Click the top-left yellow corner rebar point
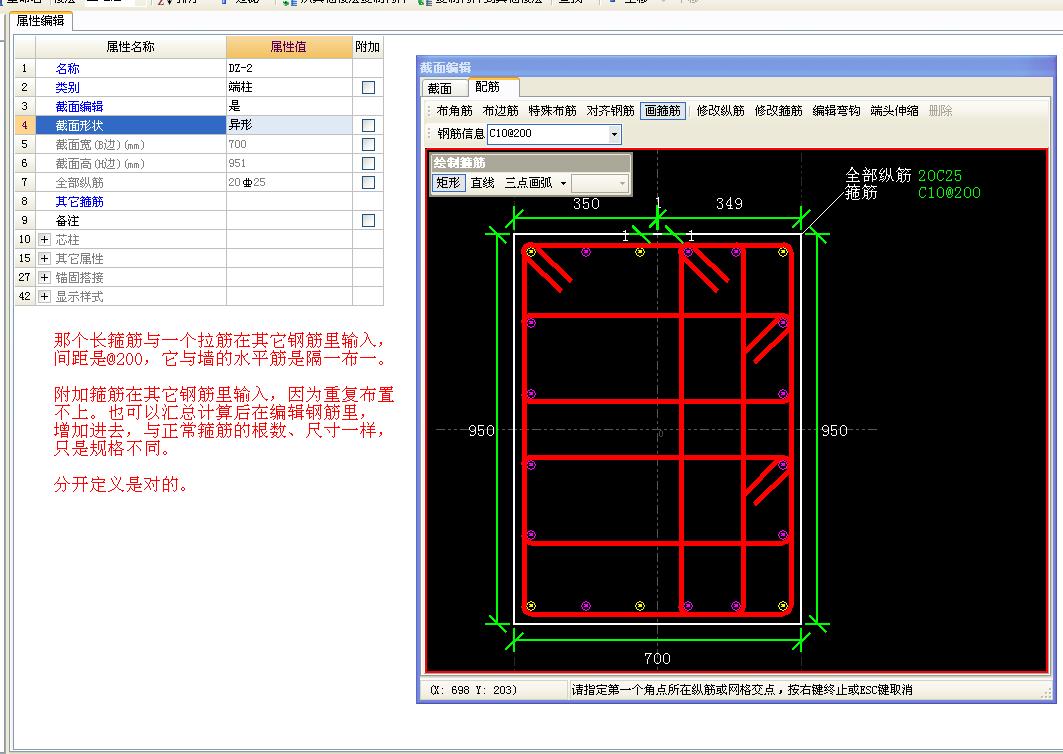Image resolution: width=1063 pixels, height=754 pixels. pos(532,252)
